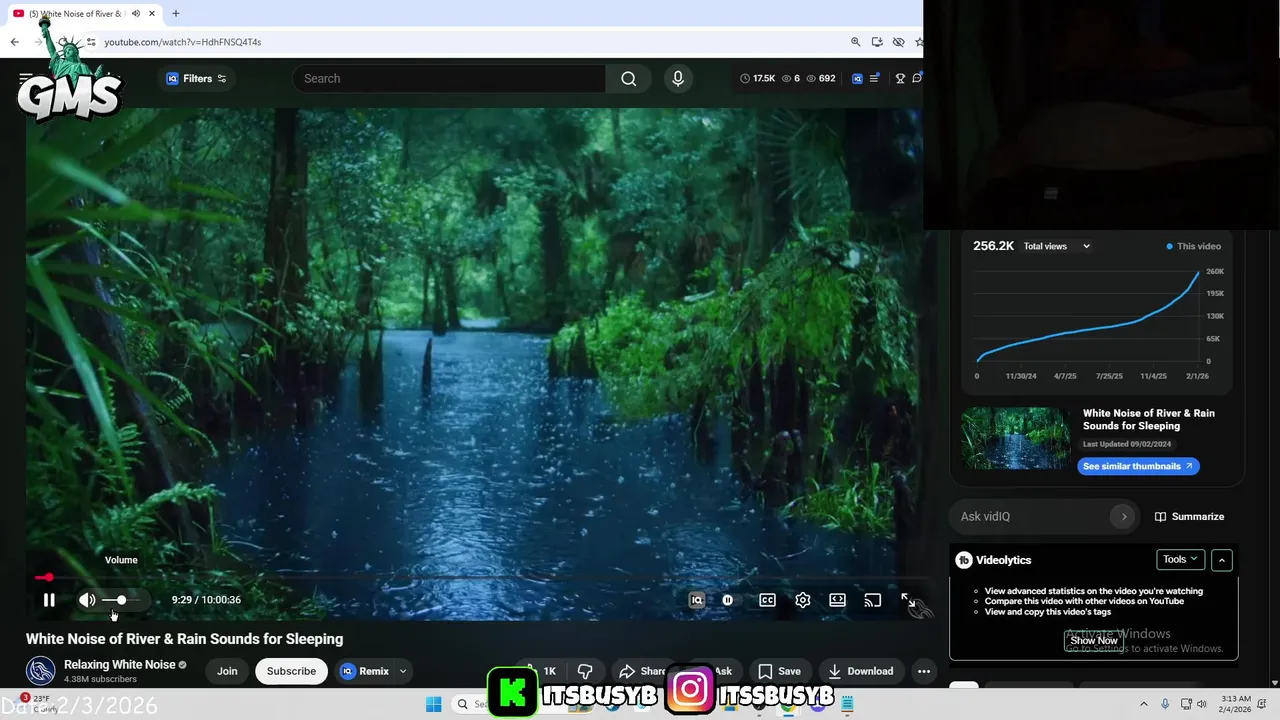Start voice search with the microphone icon
The image size is (1280, 720).
point(678,78)
